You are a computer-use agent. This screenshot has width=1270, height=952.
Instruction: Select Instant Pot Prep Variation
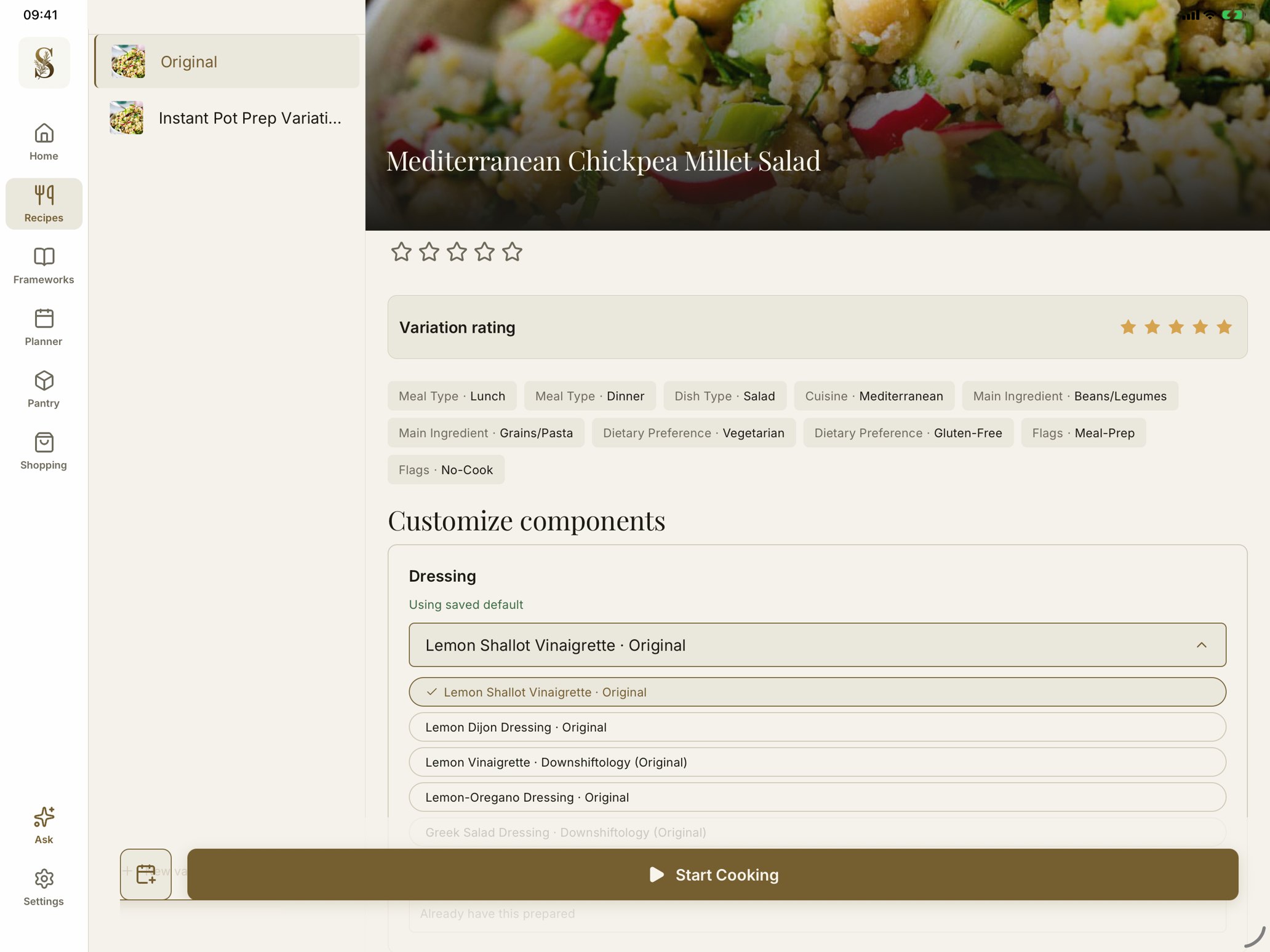(x=227, y=117)
